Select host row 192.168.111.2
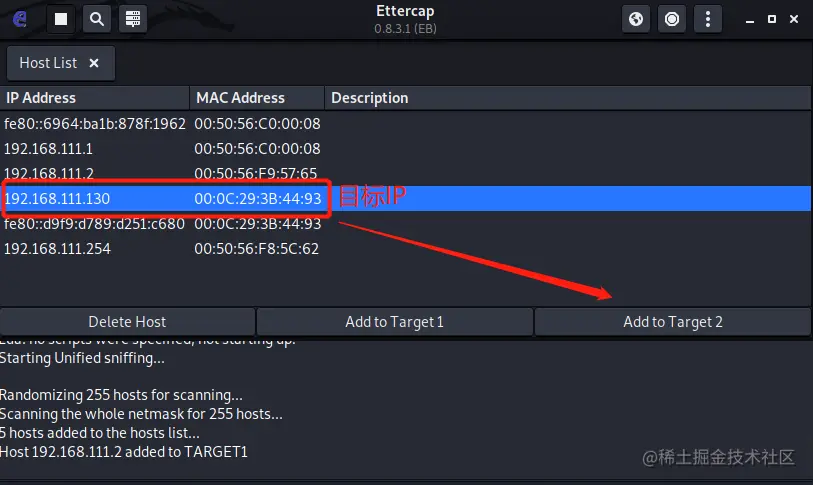 point(405,173)
